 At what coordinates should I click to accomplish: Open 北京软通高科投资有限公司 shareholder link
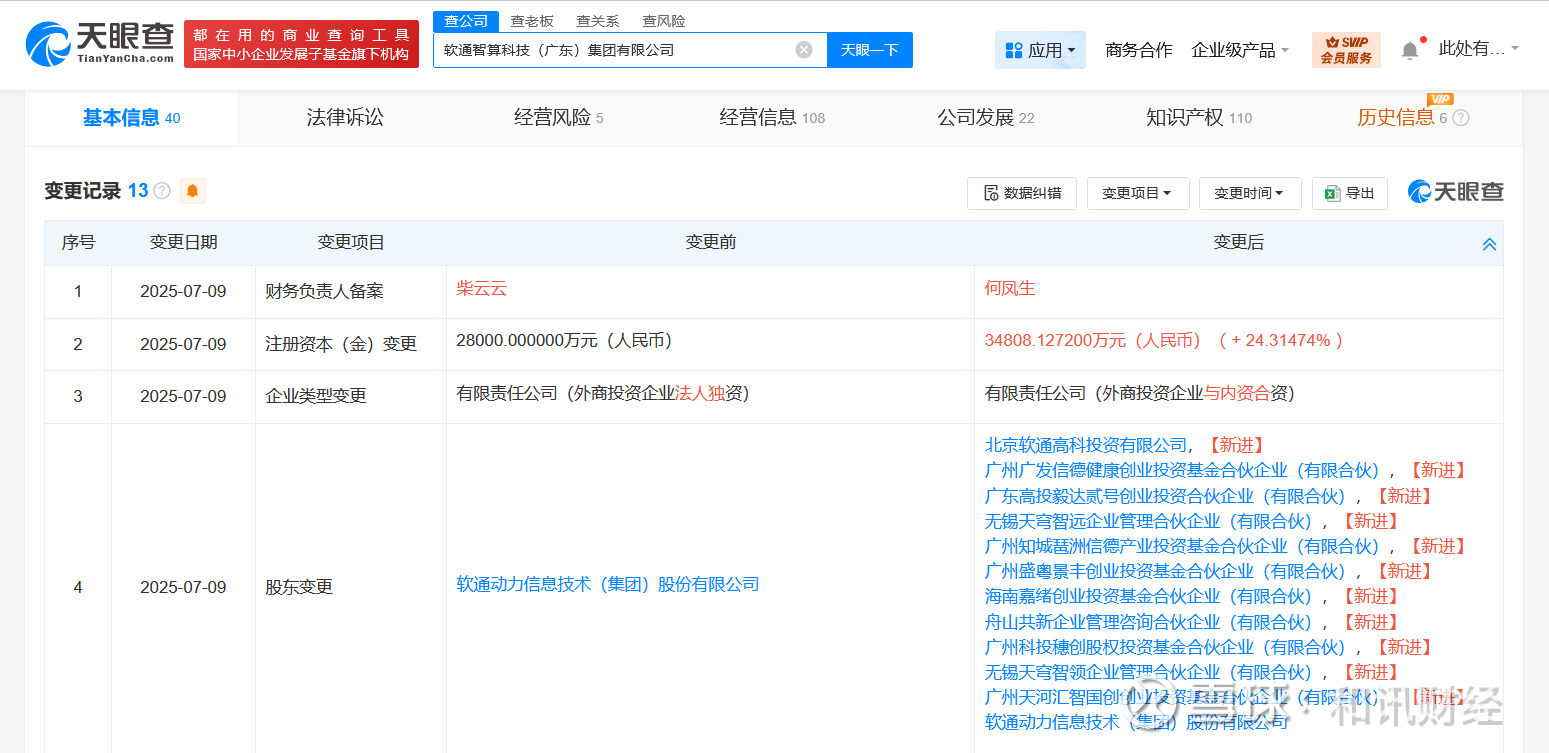click(1086, 445)
